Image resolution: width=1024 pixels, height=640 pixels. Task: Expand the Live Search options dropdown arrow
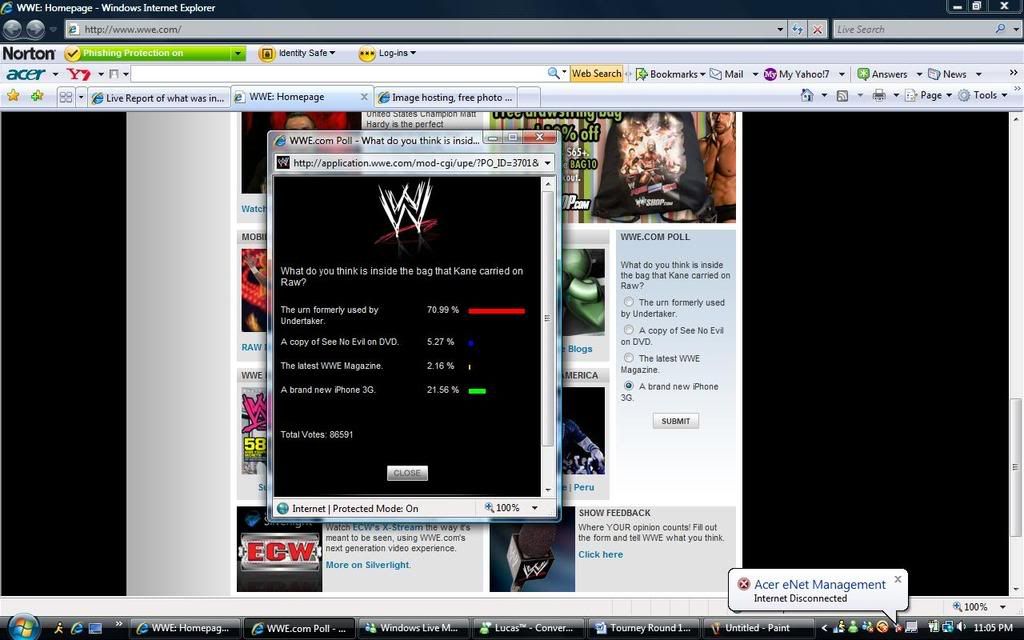[1016, 29]
